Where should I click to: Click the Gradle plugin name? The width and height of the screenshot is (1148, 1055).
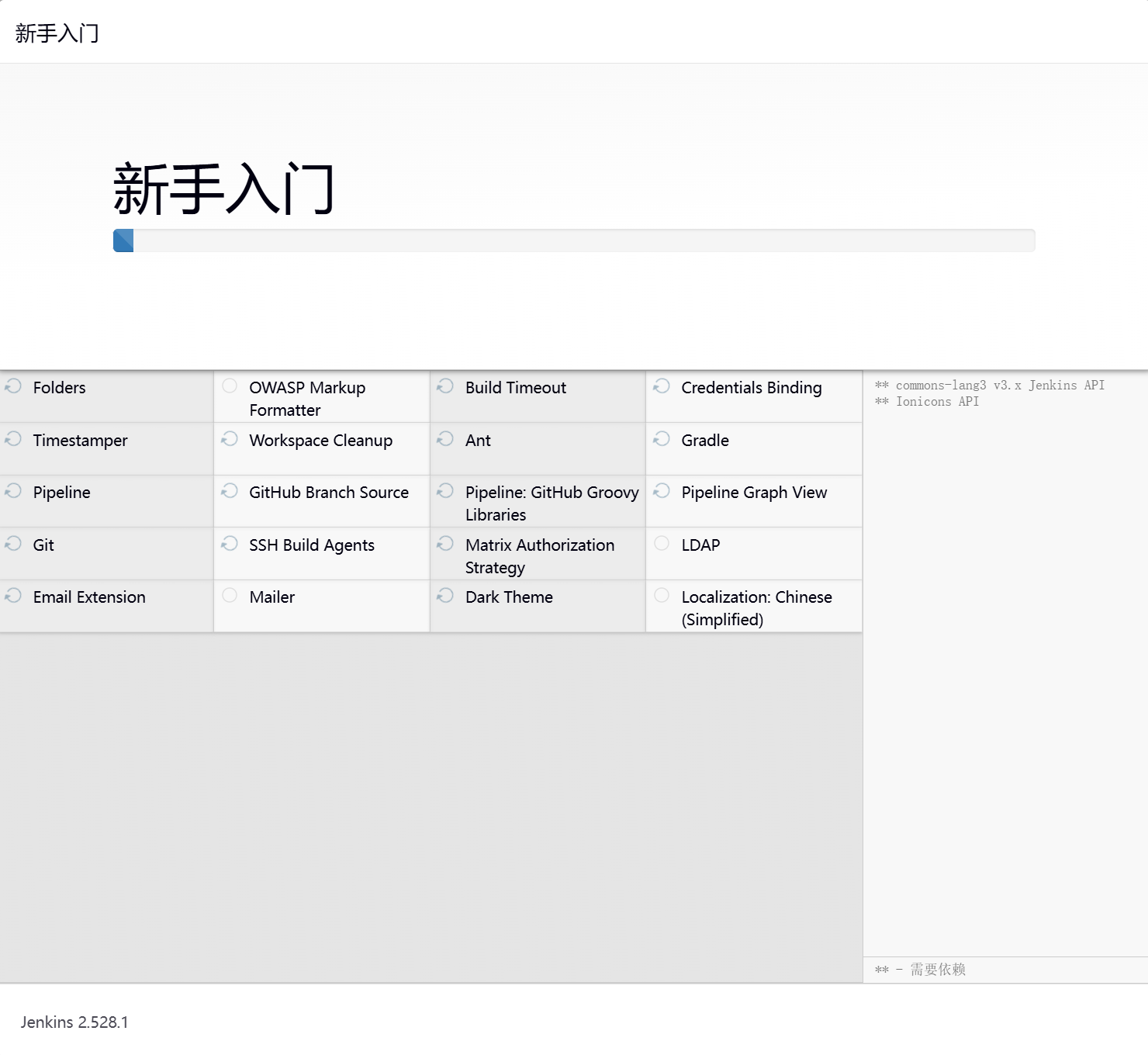(x=705, y=441)
